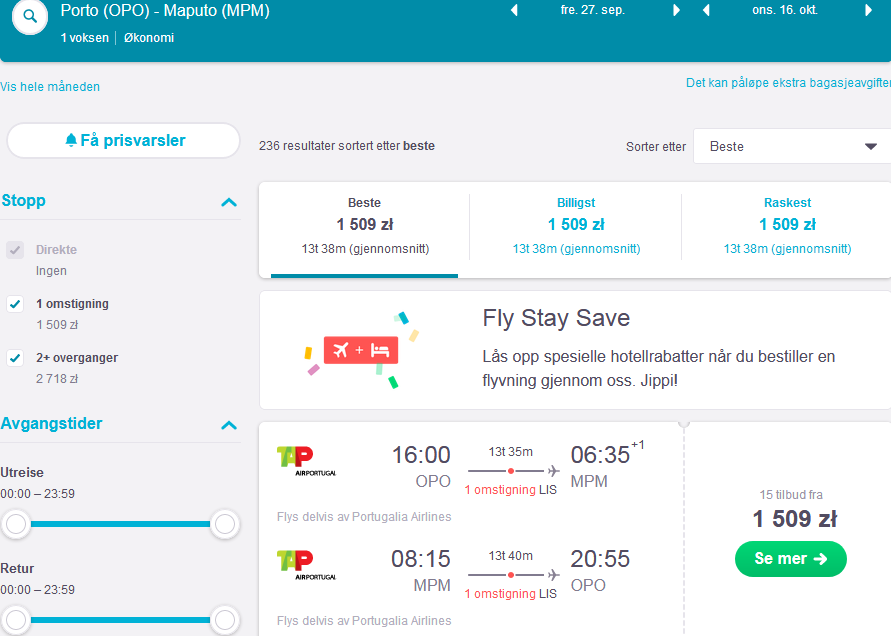Go to next departure date after fre. 27. sep.

pos(676,10)
